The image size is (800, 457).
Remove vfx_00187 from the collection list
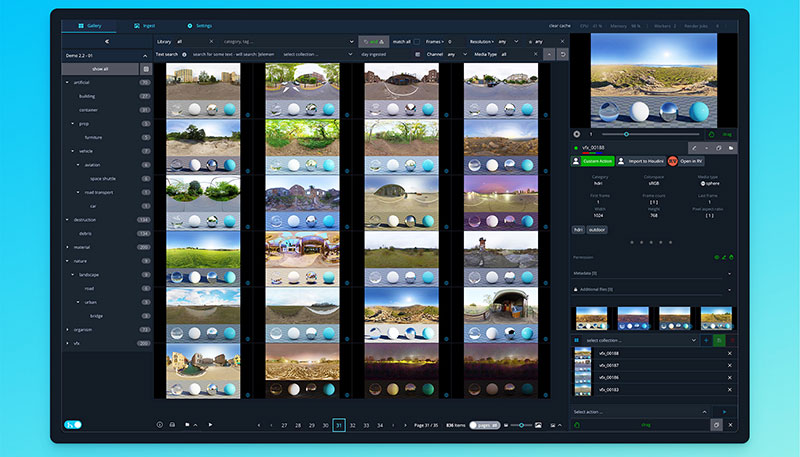730,365
